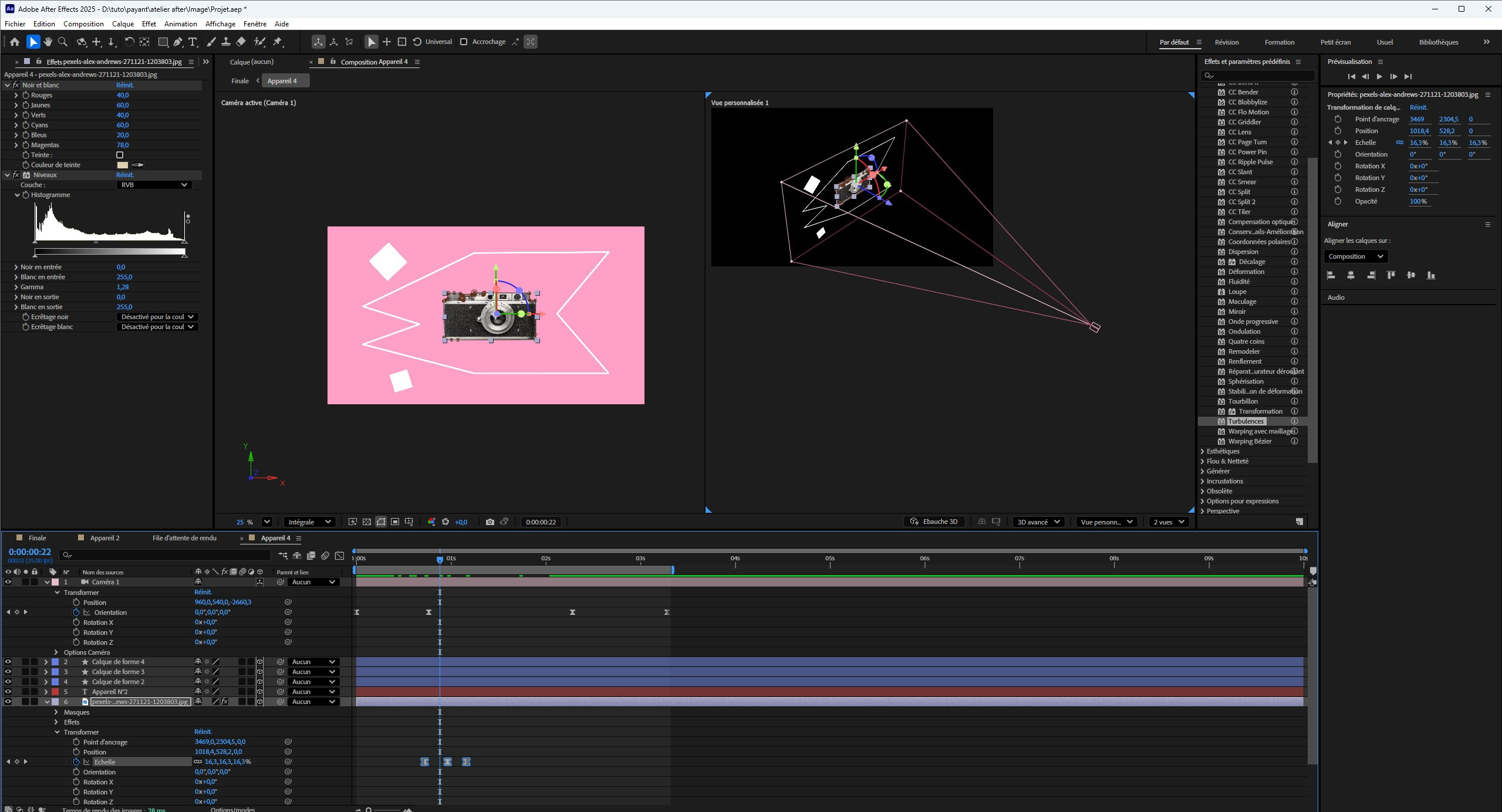The width and height of the screenshot is (1502, 812).
Task: Toggle the Accrochage snapping checkbox
Action: coord(464,42)
